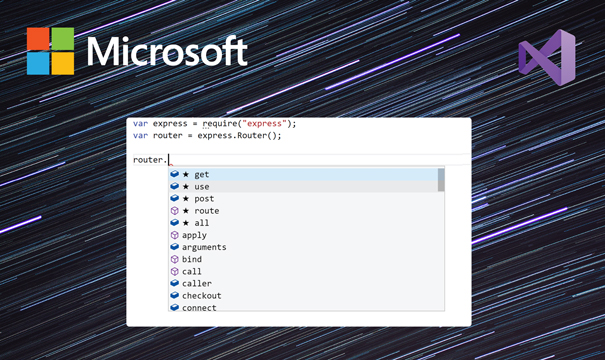Image resolution: width=605 pixels, height=360 pixels.
Task: Click the property icon beside 'arguments'
Action: (x=174, y=247)
